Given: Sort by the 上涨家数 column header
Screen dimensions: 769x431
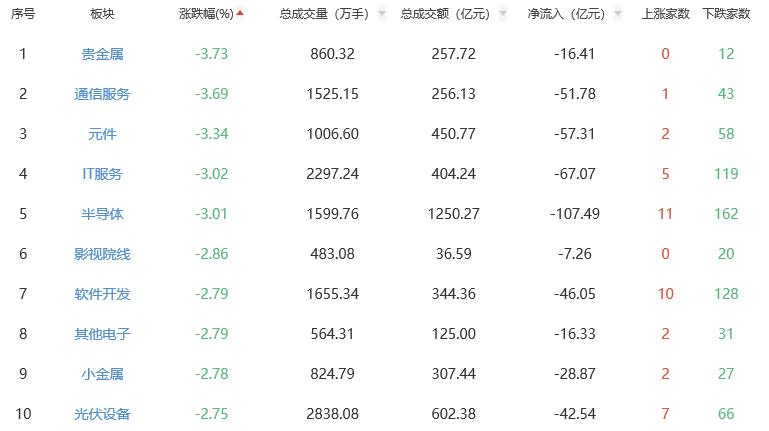Looking at the screenshot, I should point(665,14).
